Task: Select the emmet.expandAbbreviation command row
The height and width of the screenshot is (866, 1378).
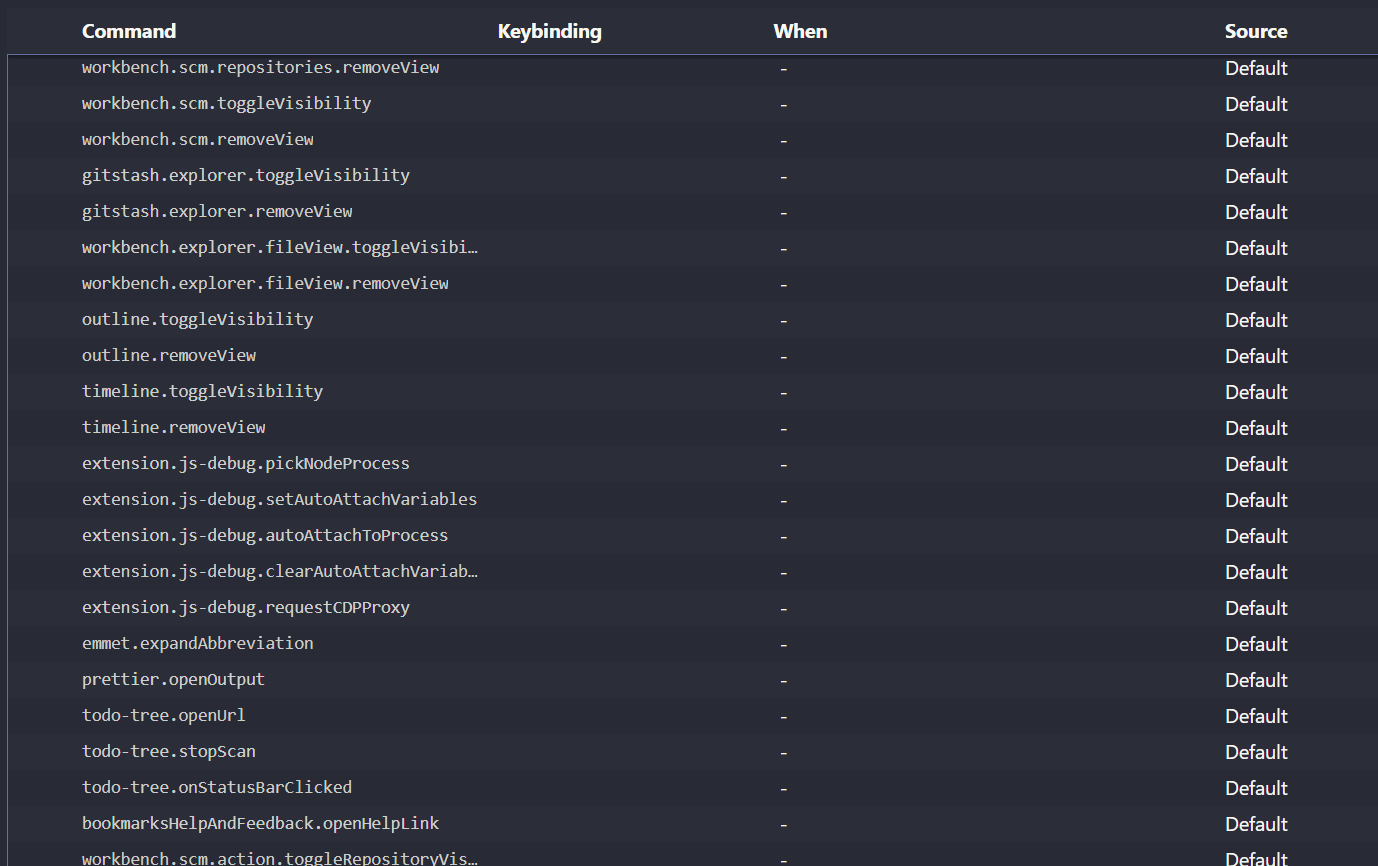Action: click(x=197, y=643)
